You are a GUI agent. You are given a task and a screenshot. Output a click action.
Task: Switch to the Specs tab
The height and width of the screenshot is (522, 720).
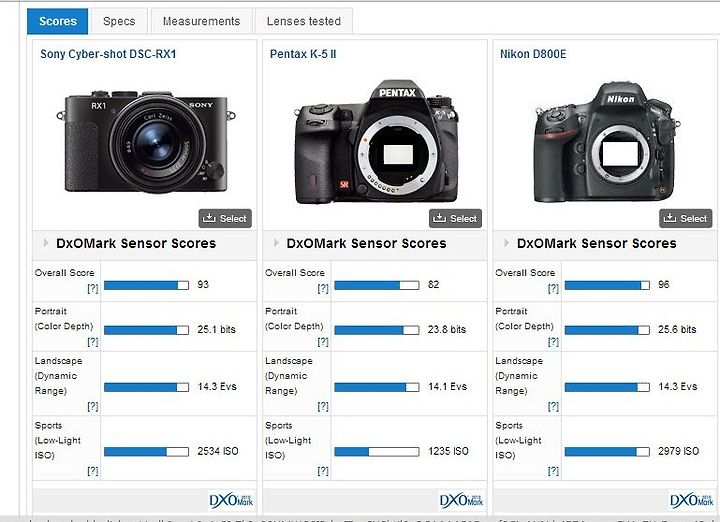(x=119, y=21)
